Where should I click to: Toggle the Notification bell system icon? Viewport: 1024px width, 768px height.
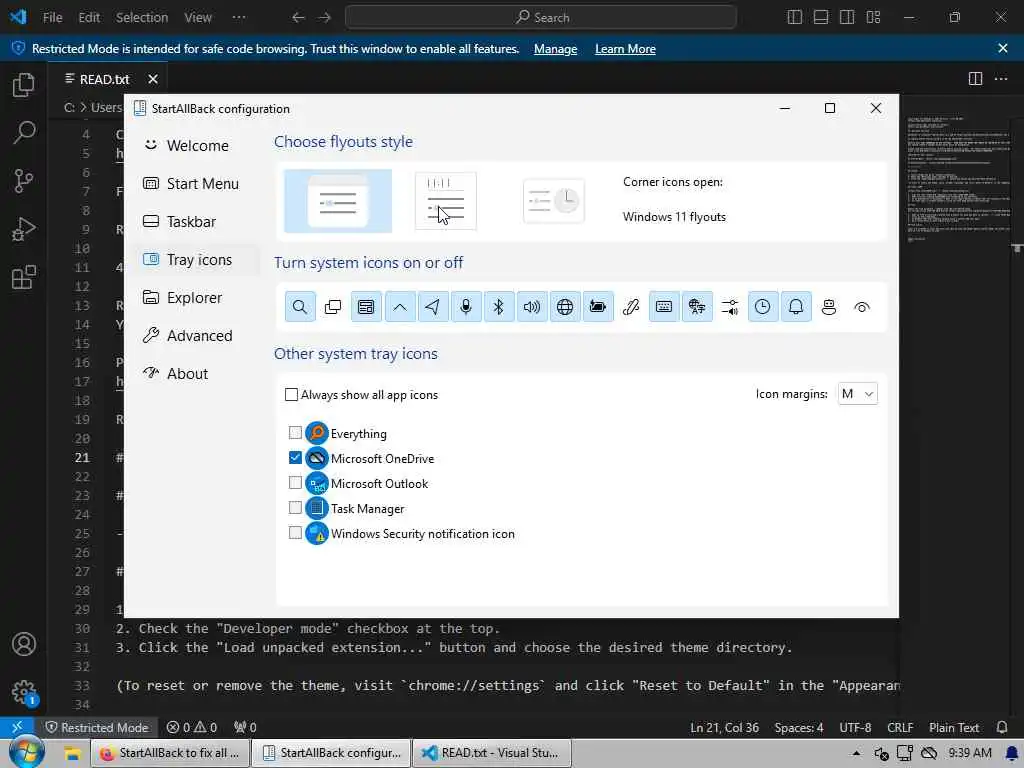tap(796, 307)
